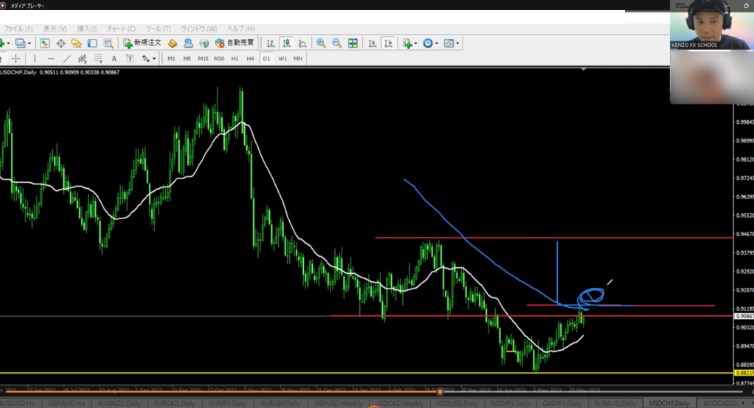The height and width of the screenshot is (408, 754).
Task: Open the 表示(V) menu
Action: (x=55, y=29)
